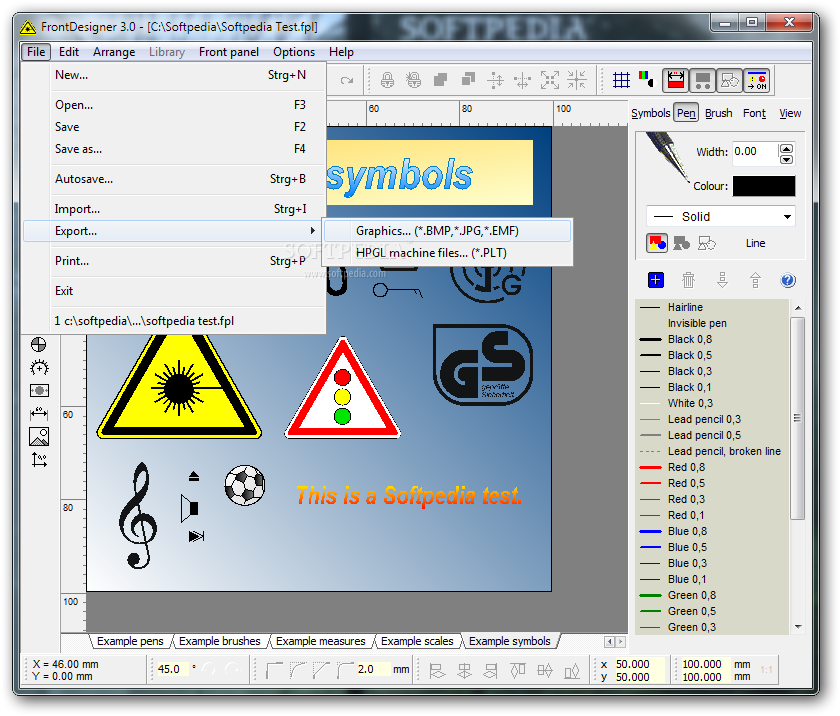
Task: Click the align left flag icon
Action: point(437,670)
